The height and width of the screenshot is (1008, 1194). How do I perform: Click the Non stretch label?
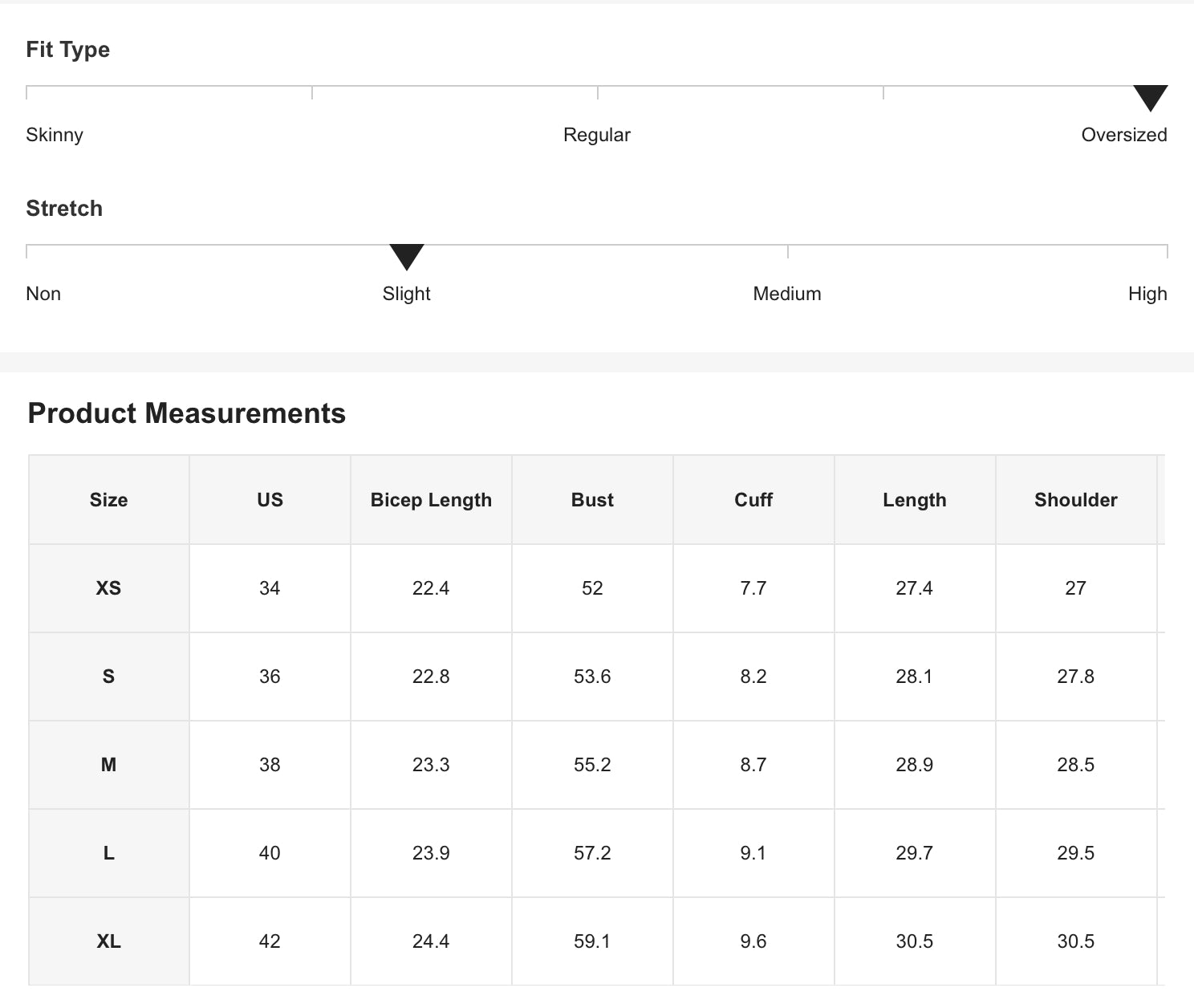coord(43,294)
